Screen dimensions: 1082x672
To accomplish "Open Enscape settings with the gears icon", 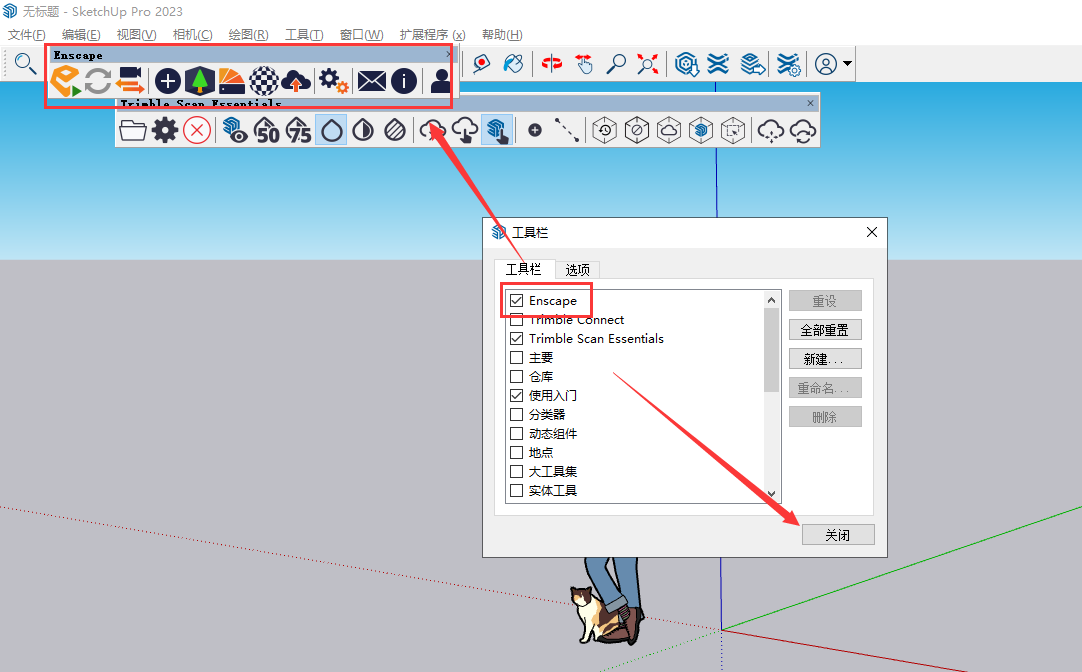I will pyautogui.click(x=331, y=81).
